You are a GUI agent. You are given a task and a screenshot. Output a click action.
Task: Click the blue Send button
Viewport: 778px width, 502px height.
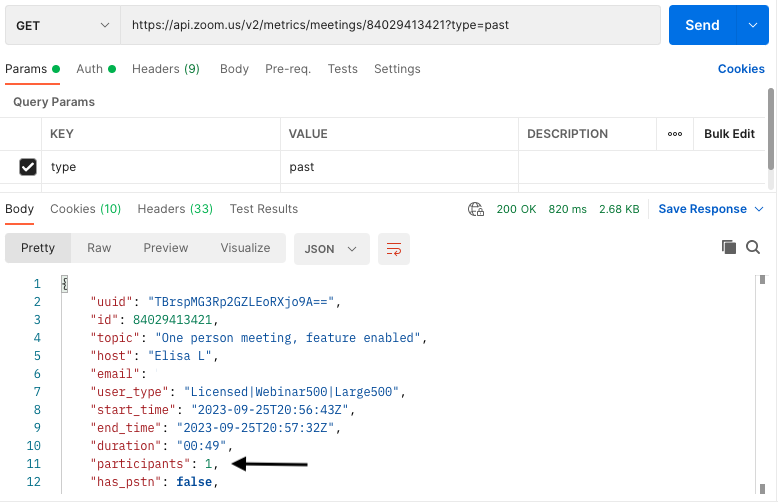pyautogui.click(x=702, y=25)
